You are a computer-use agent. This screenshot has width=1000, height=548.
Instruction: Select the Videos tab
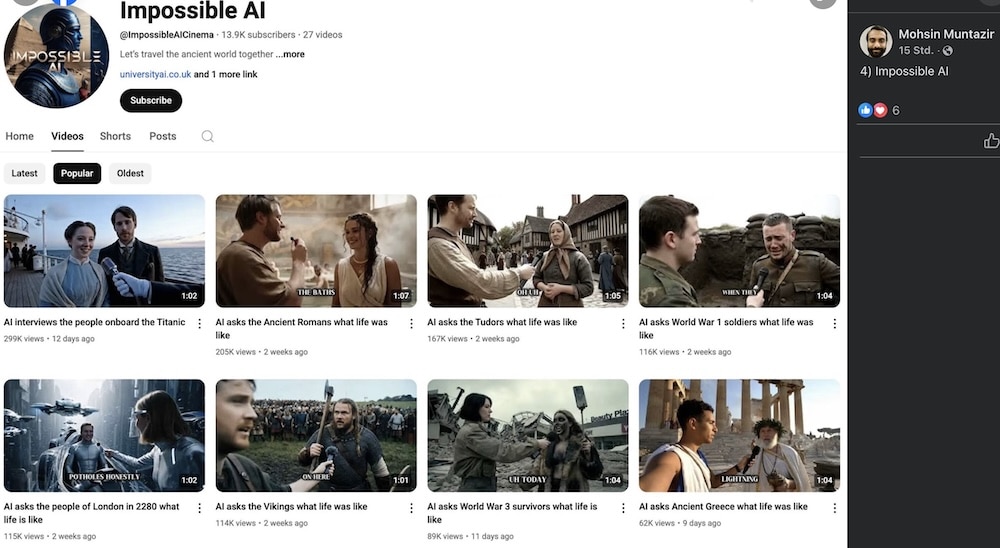pyautogui.click(x=67, y=136)
